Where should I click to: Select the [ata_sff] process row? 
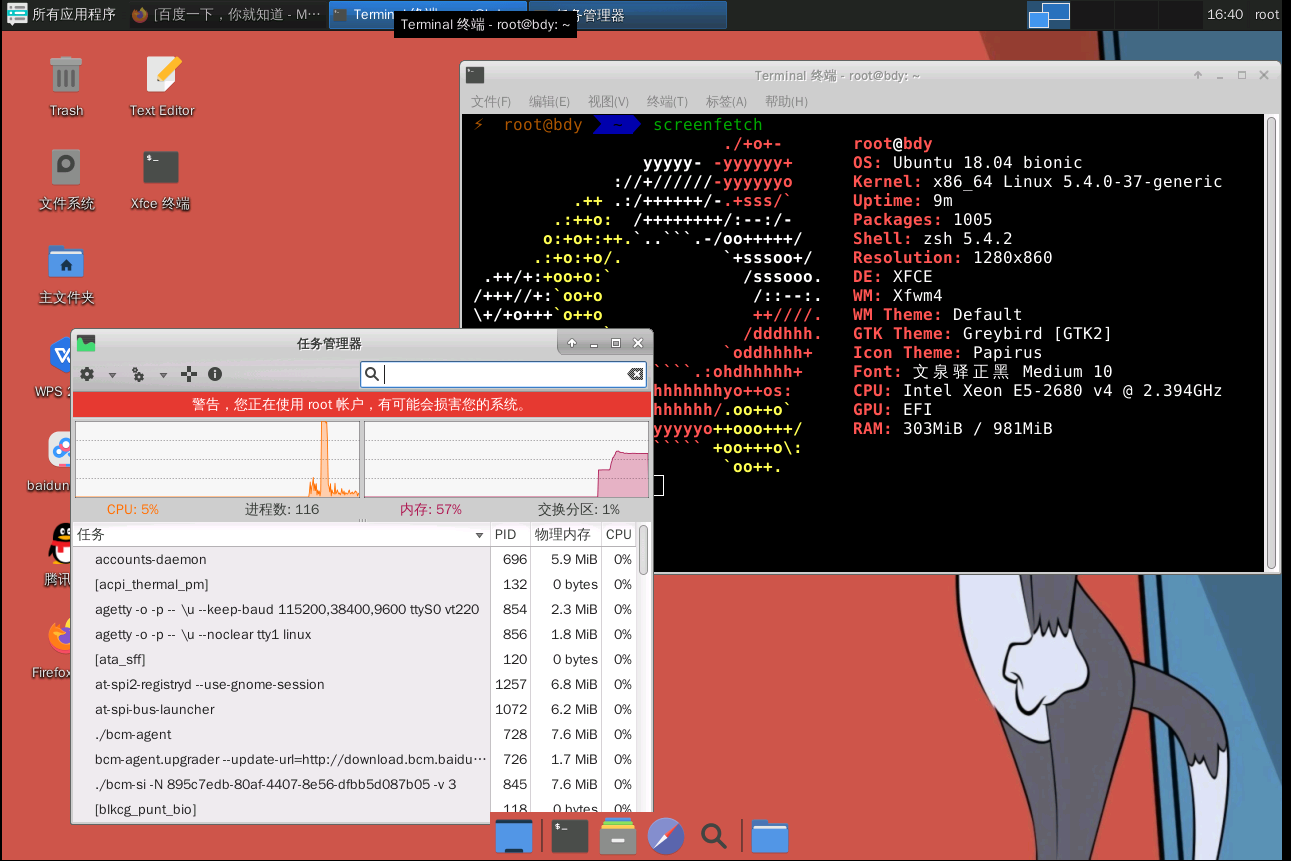(x=354, y=659)
